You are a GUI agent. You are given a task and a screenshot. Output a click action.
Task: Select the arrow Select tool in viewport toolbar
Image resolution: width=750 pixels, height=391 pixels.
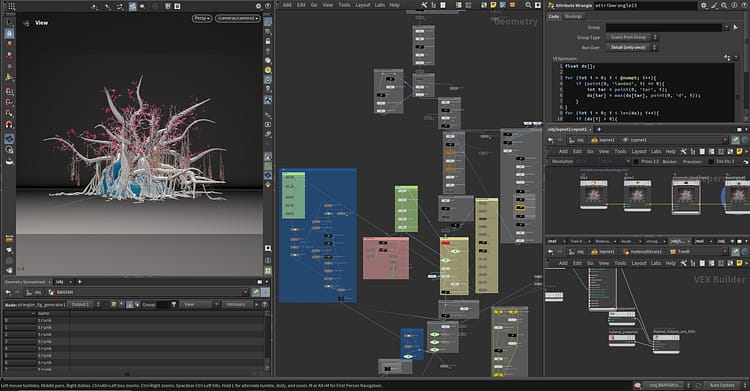click(x=9, y=22)
